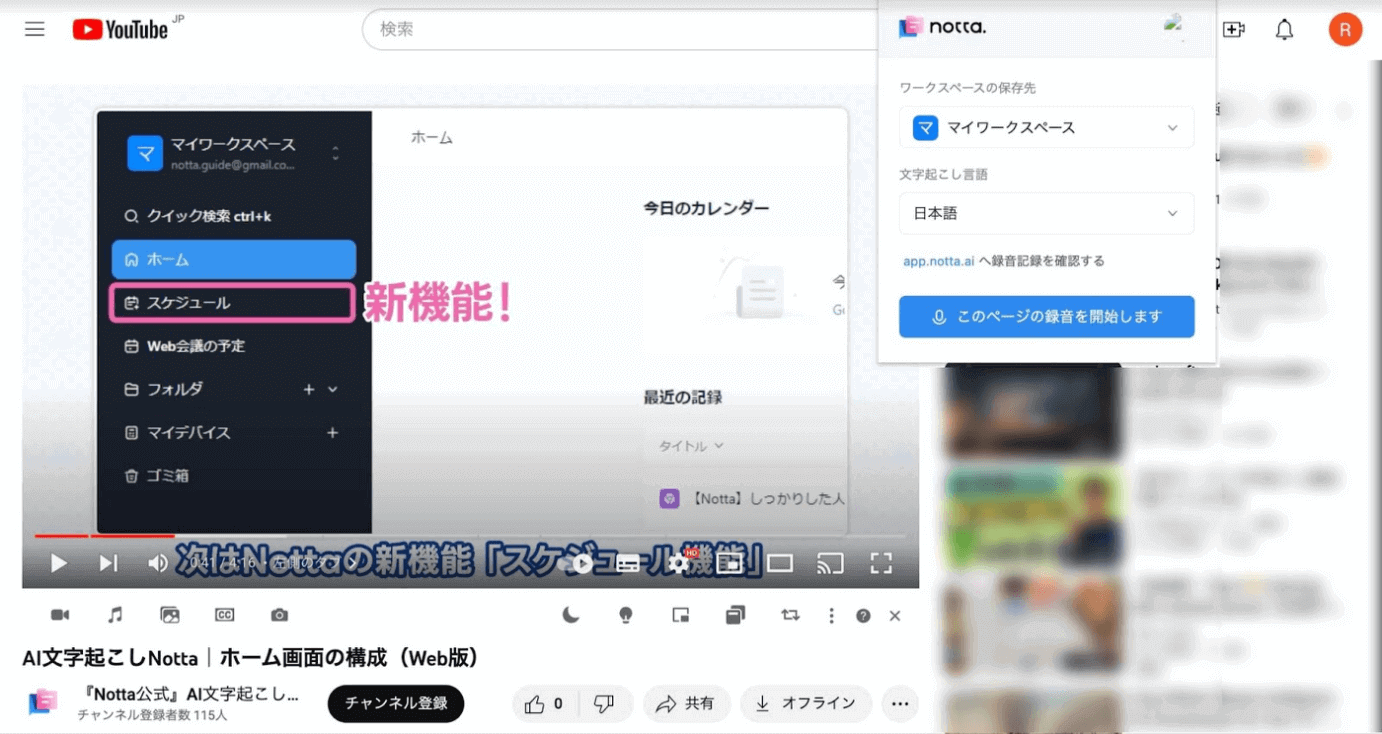The image size is (1382, 734).
Task: Open the YouTube create video icon
Action: pos(1234,30)
